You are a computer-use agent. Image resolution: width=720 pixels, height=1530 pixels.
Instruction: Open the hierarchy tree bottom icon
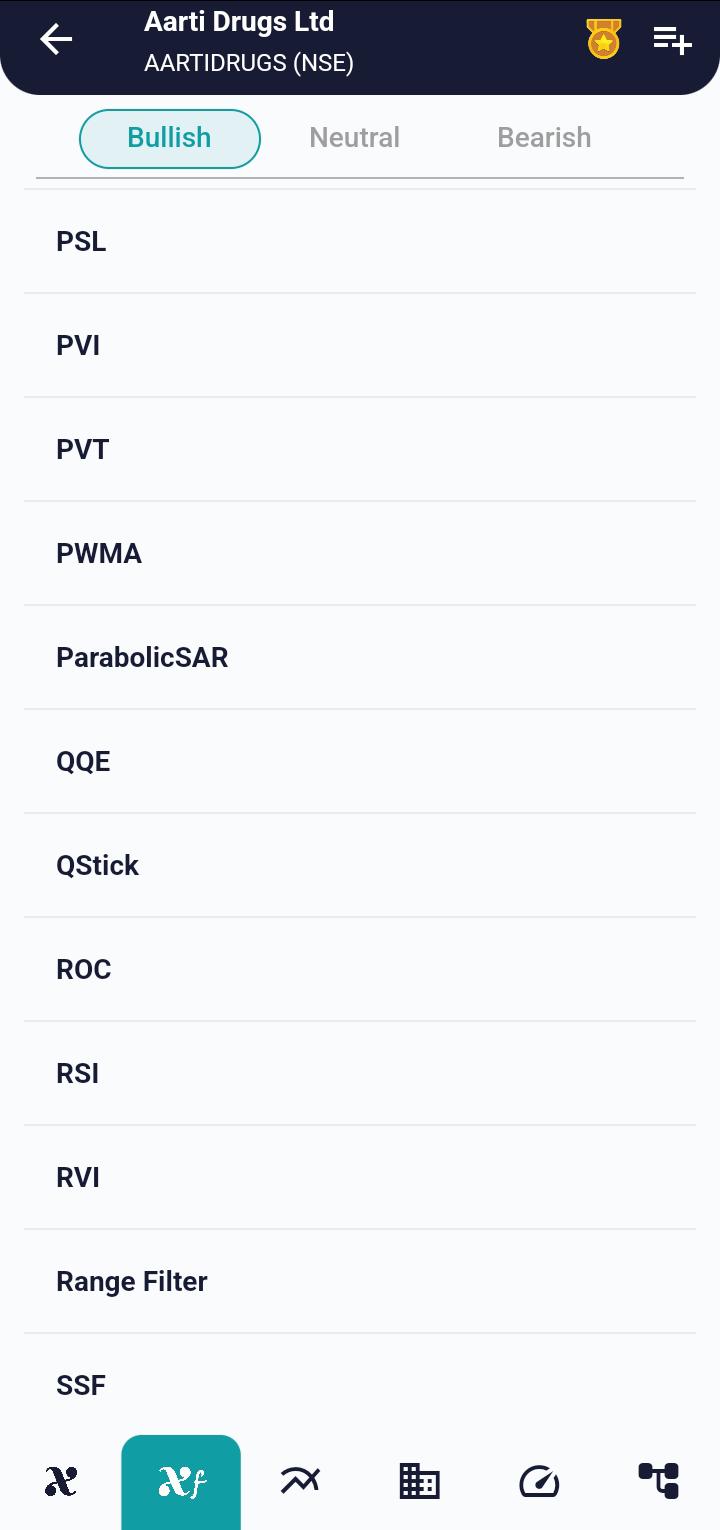pyautogui.click(x=659, y=1481)
